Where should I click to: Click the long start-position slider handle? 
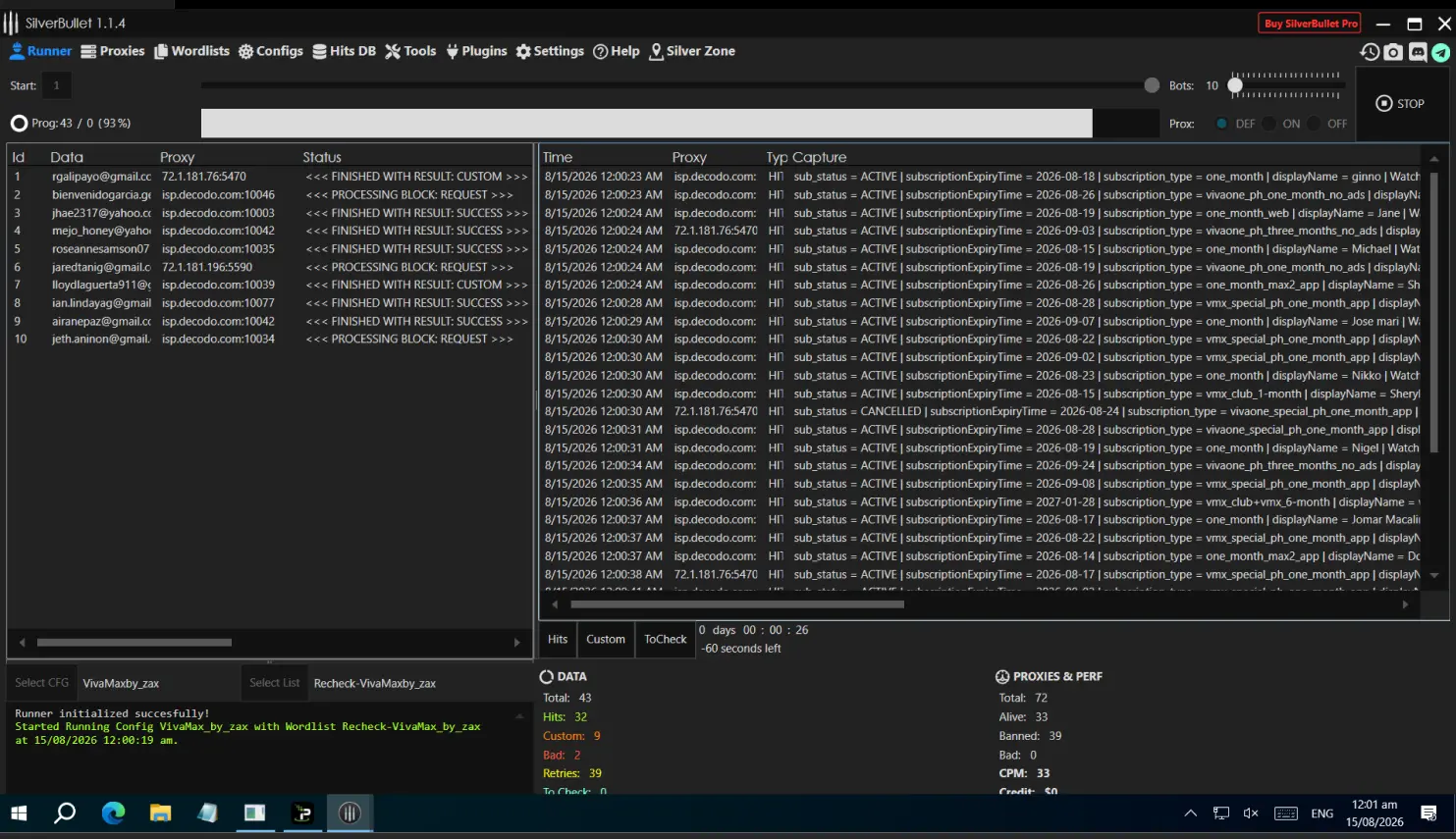tap(1152, 85)
